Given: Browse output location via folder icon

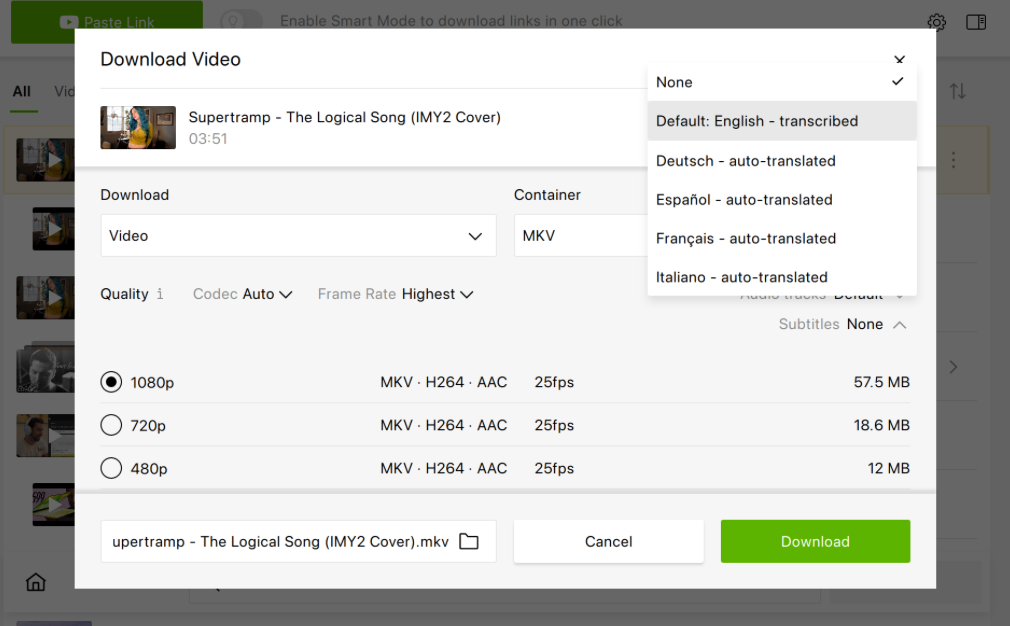Looking at the screenshot, I should pyautogui.click(x=469, y=542).
